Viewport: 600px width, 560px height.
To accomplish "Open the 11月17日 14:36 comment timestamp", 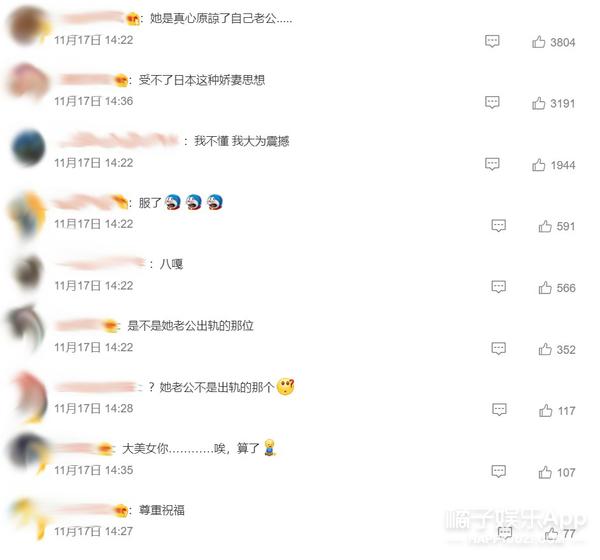I will 93,101.
